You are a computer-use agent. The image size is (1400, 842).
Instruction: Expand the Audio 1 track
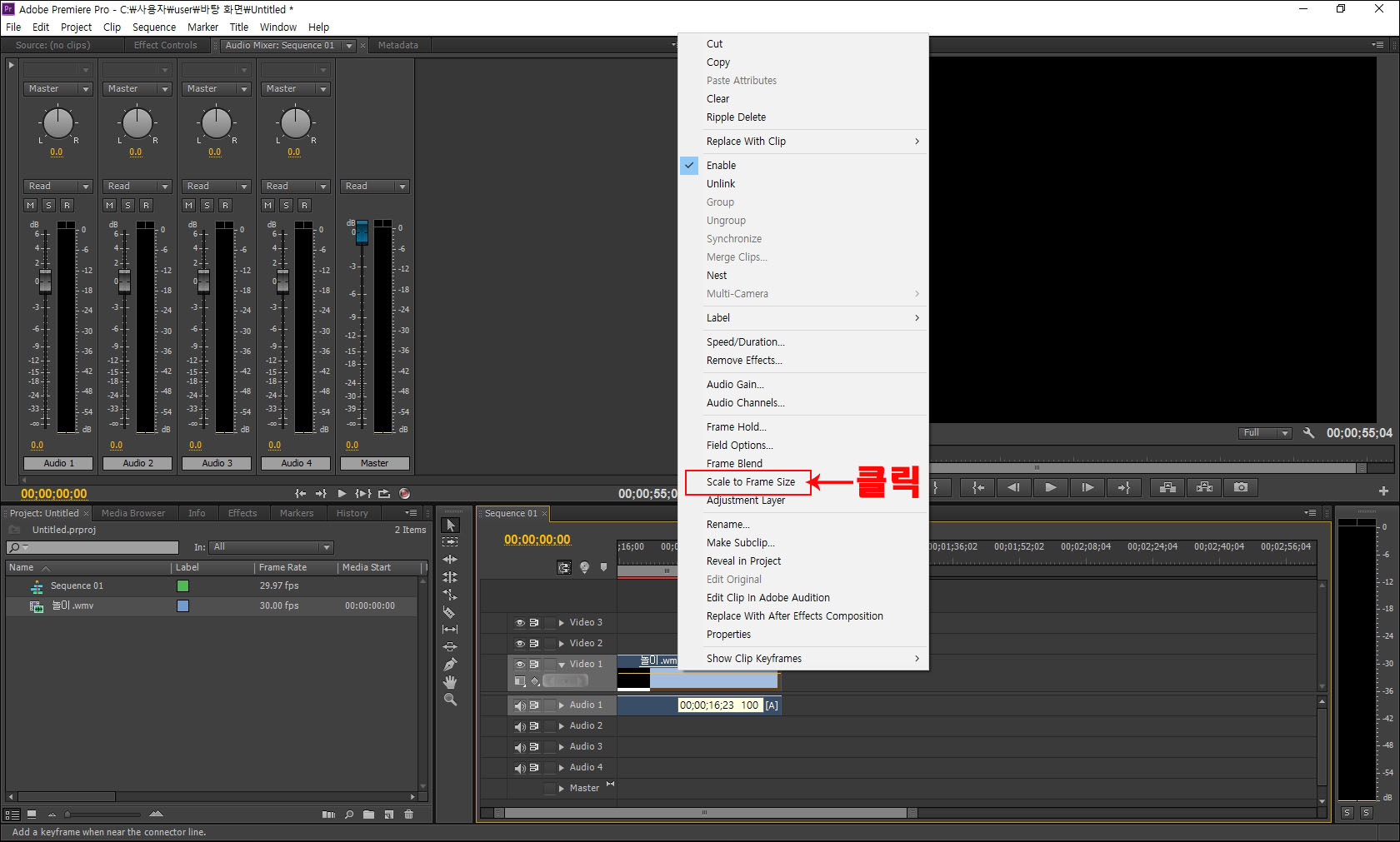click(x=561, y=705)
